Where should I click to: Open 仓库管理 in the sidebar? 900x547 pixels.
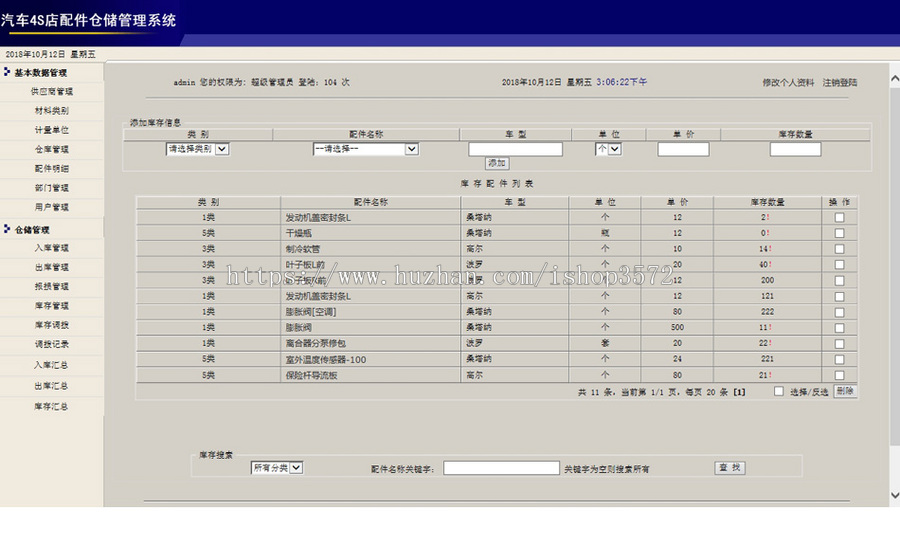click(52, 149)
